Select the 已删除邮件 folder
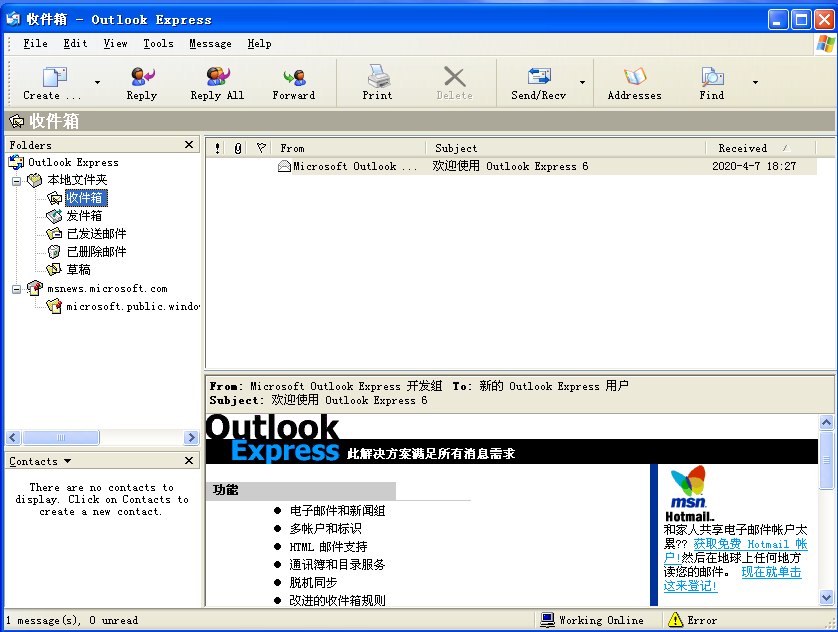 (96, 252)
